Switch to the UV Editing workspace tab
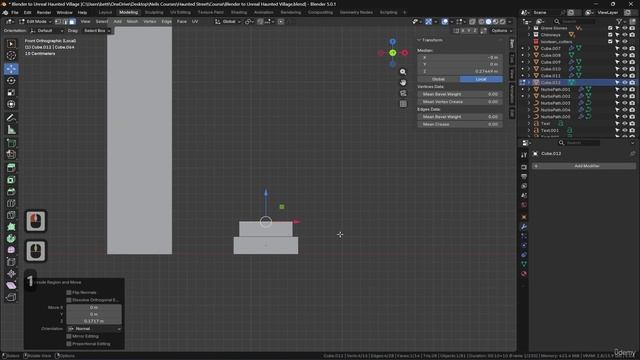The image size is (640, 360). [180, 12]
